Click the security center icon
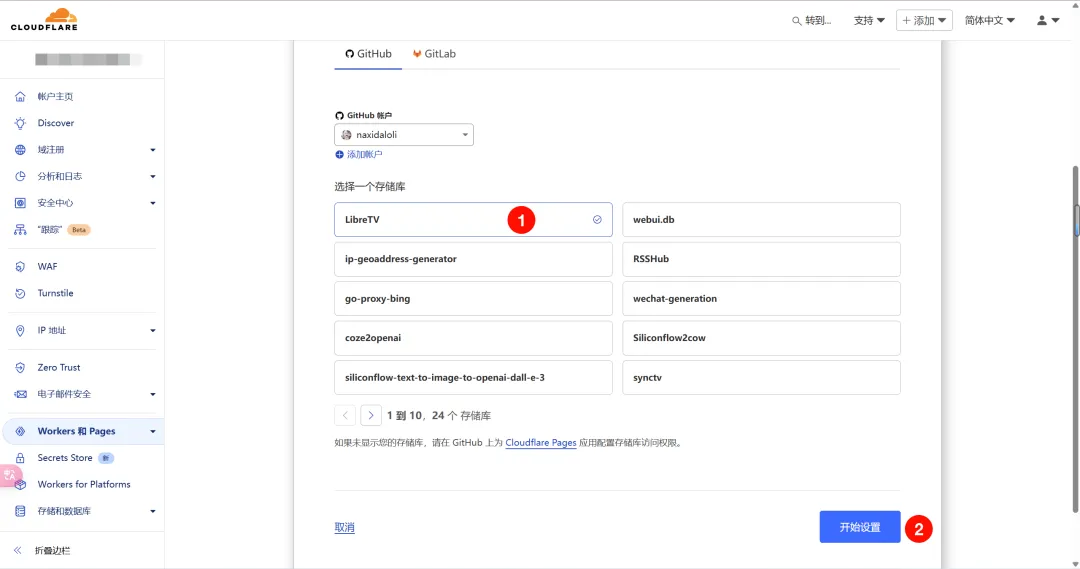Viewport: 1080px width, 569px height. pyautogui.click(x=20, y=203)
